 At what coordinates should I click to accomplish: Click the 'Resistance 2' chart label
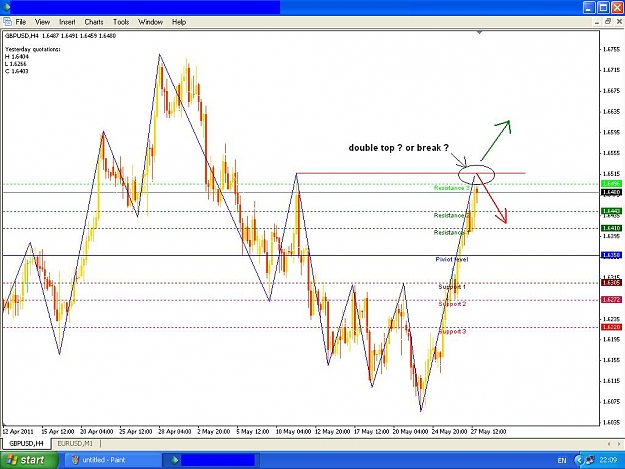[452, 216]
